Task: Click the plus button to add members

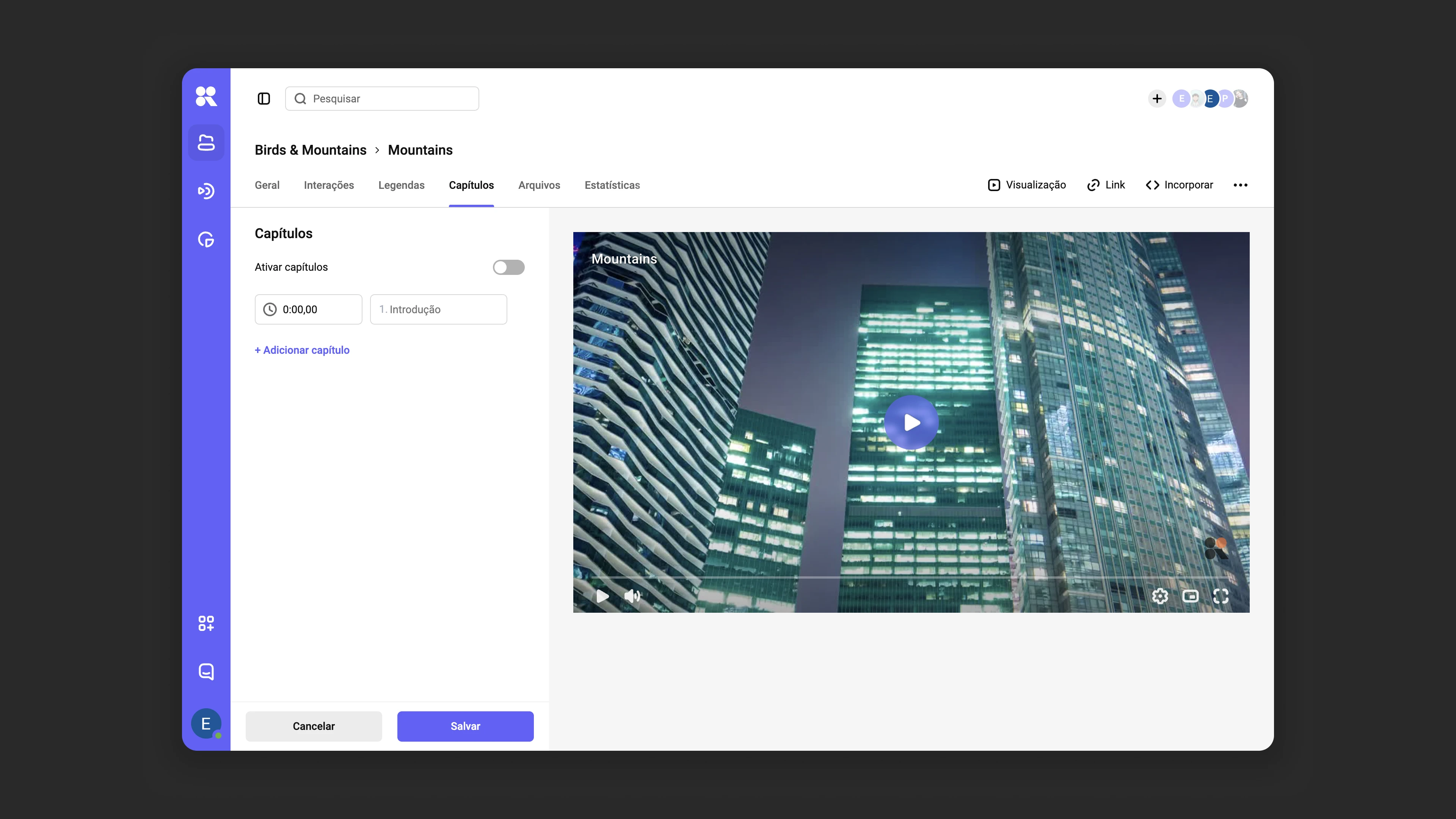Action: click(x=1157, y=99)
